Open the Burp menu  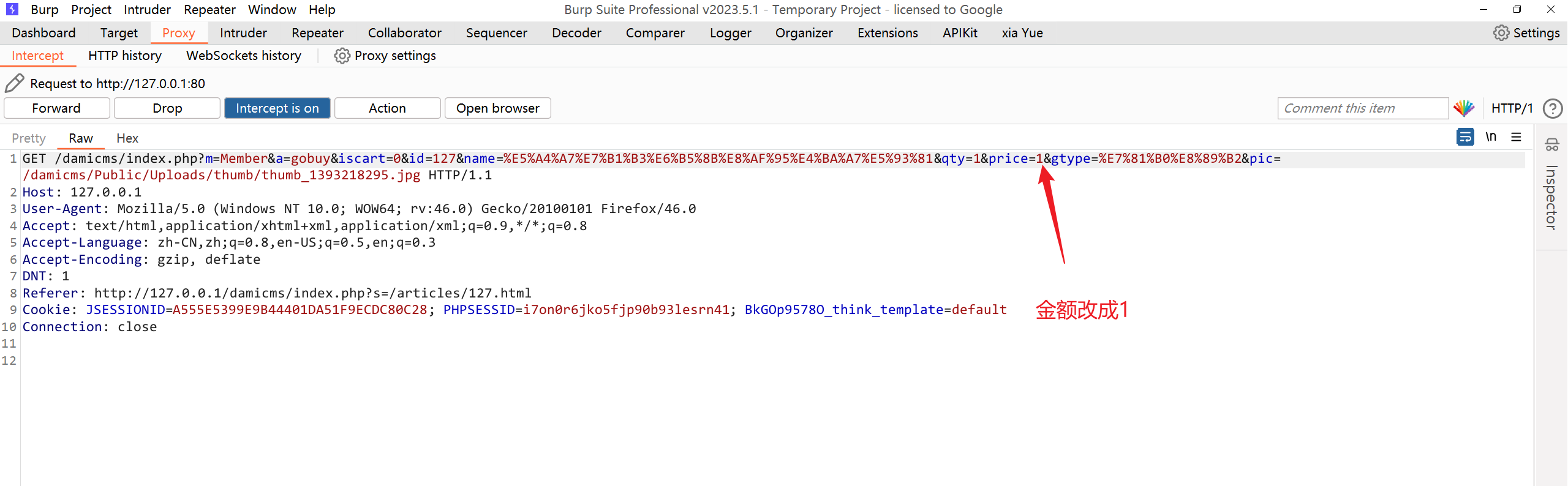coord(45,10)
